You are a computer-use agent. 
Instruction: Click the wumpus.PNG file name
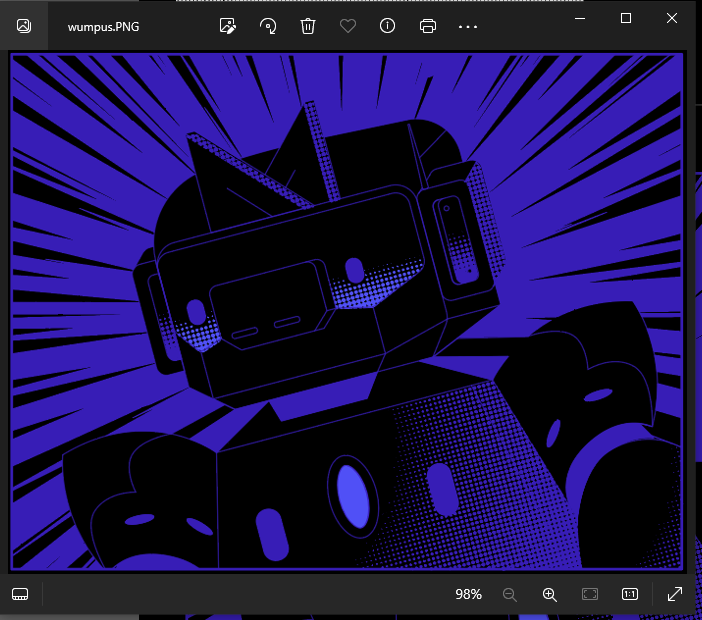tap(103, 27)
